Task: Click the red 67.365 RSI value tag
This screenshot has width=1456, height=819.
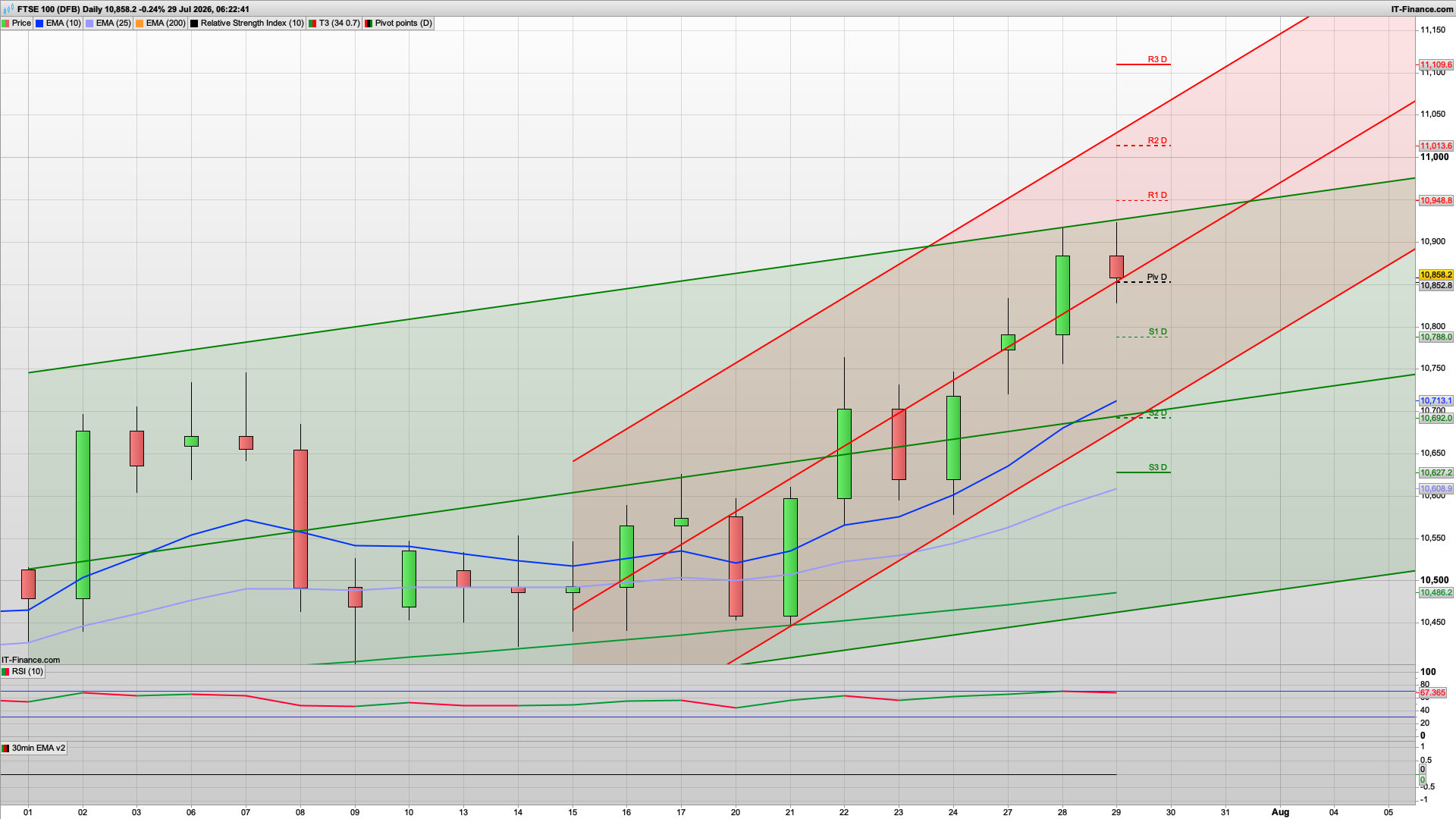Action: pos(1432,693)
